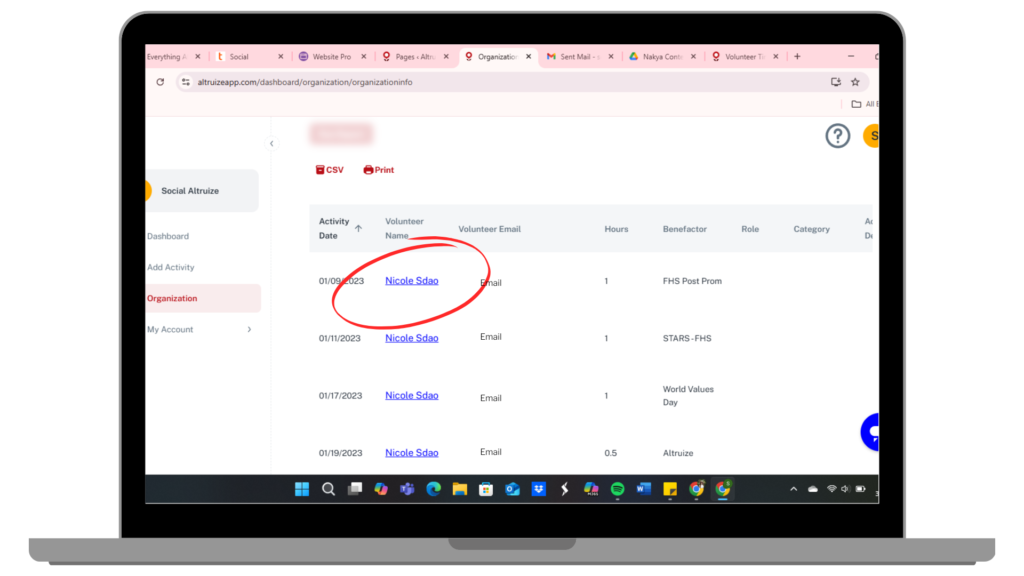Open Microsoft Teams from the taskbar
Image resolution: width=1024 pixels, height=576 pixels.
[407, 489]
